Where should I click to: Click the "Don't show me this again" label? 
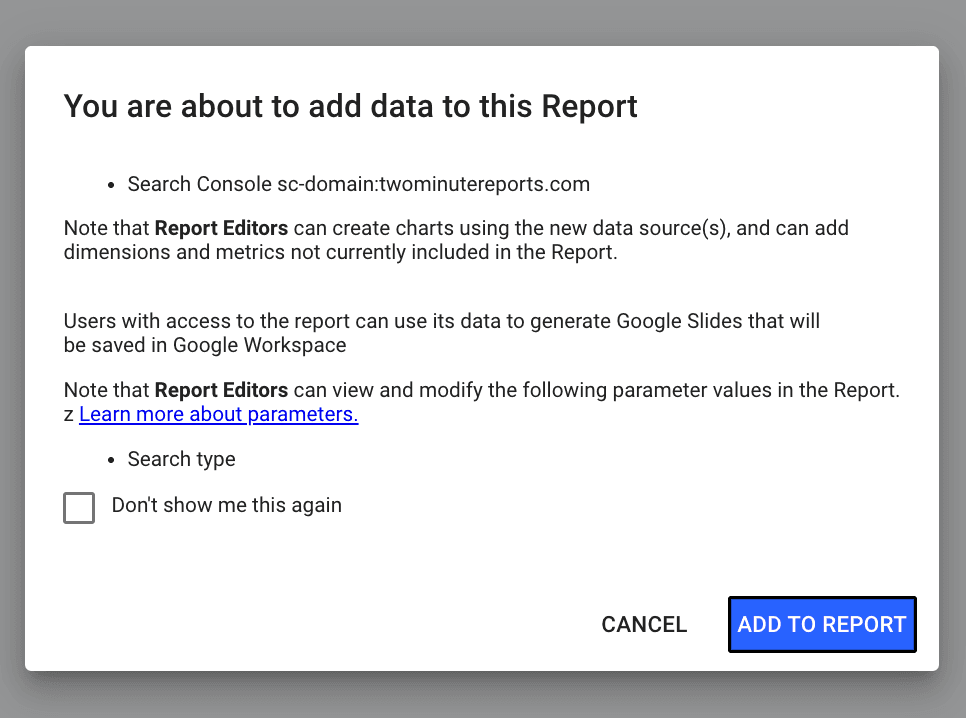click(227, 505)
